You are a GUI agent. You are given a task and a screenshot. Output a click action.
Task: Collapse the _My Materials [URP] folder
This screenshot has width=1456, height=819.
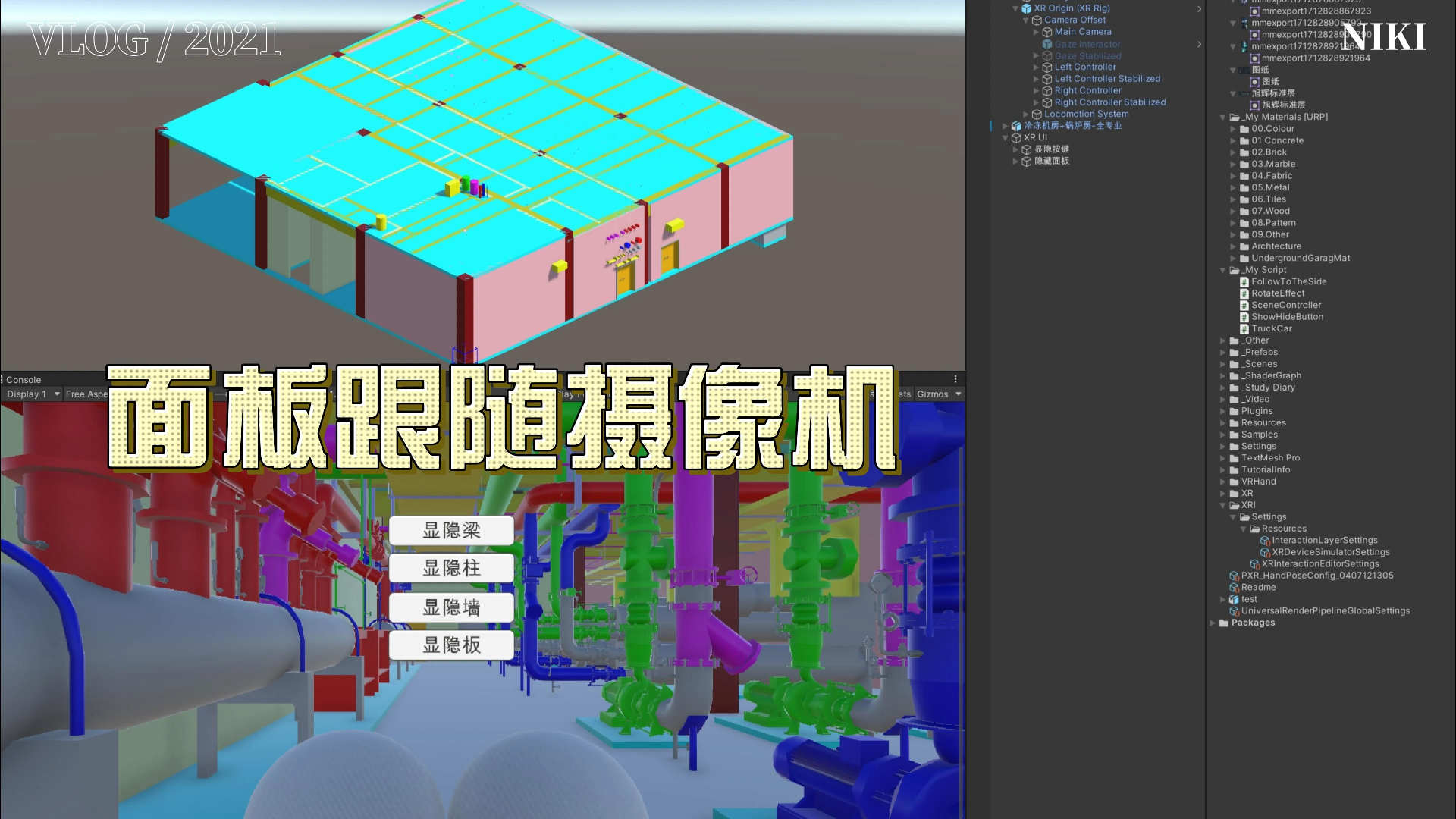(x=1222, y=118)
